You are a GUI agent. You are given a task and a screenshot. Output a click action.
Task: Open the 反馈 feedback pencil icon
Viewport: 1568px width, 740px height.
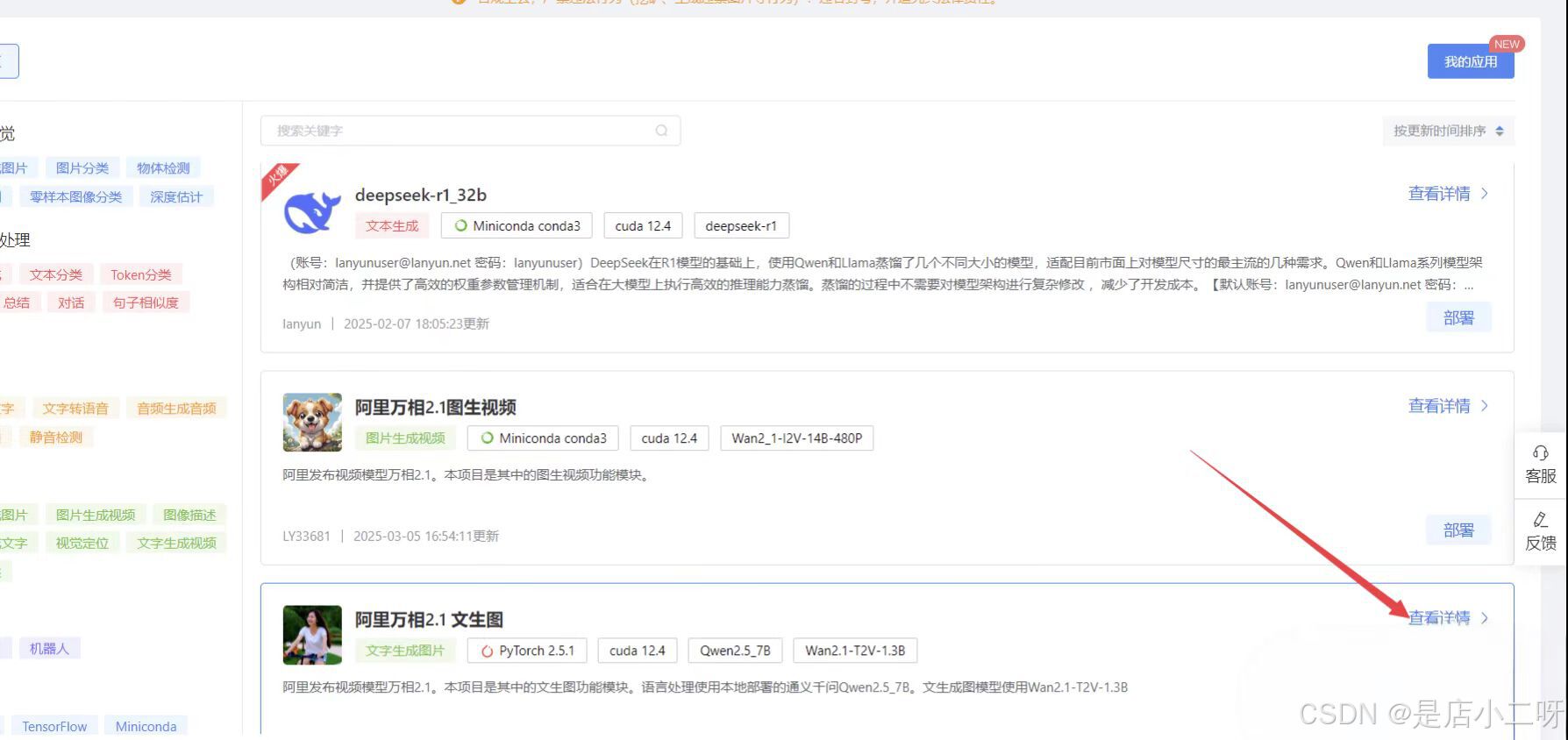click(1541, 520)
